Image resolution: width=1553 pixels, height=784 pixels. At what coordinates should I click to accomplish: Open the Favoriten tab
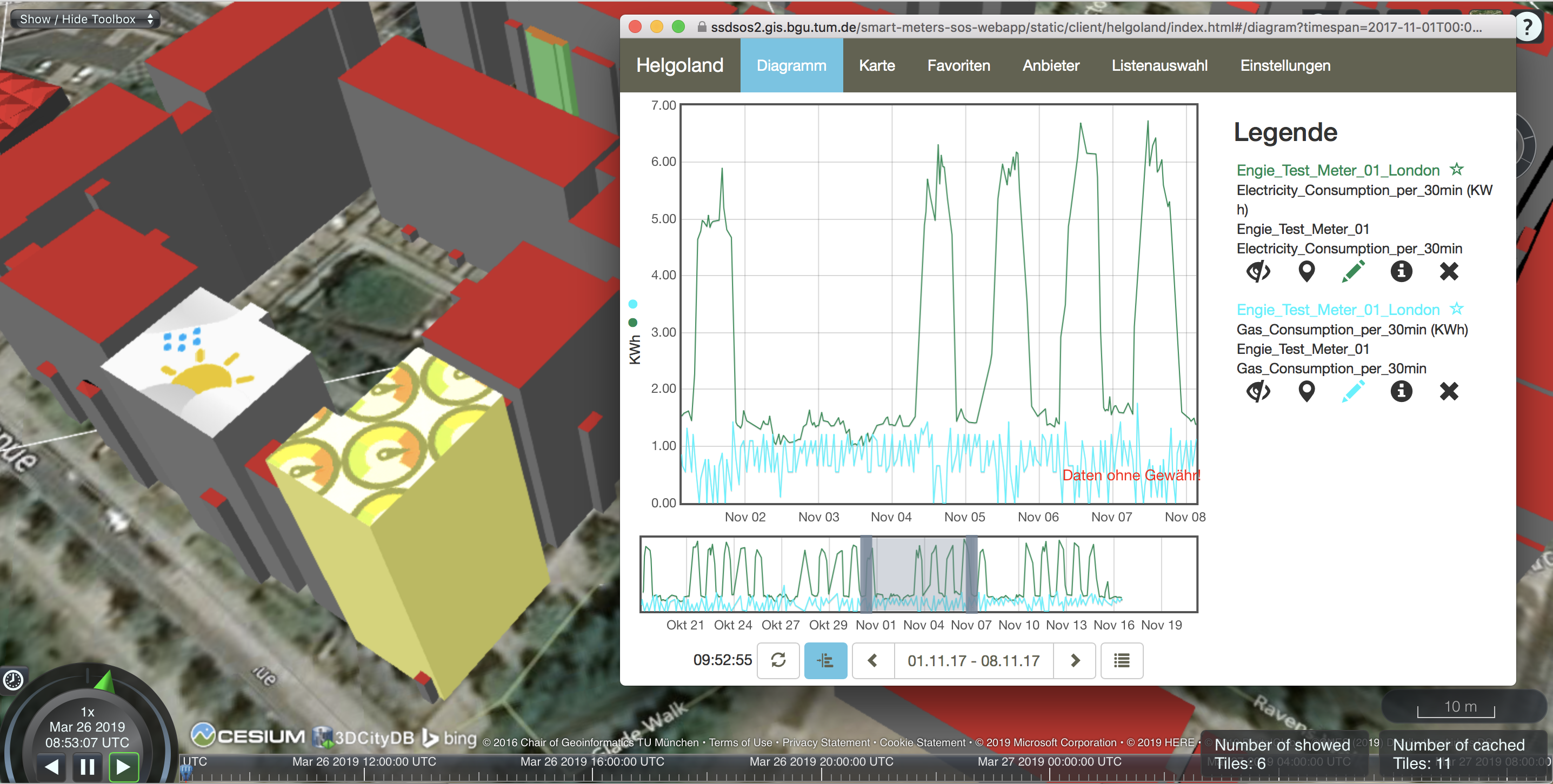point(958,65)
